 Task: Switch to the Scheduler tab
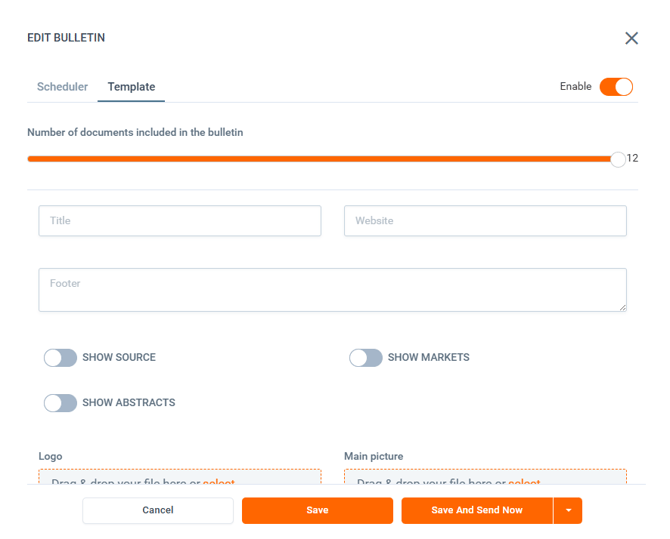click(62, 87)
